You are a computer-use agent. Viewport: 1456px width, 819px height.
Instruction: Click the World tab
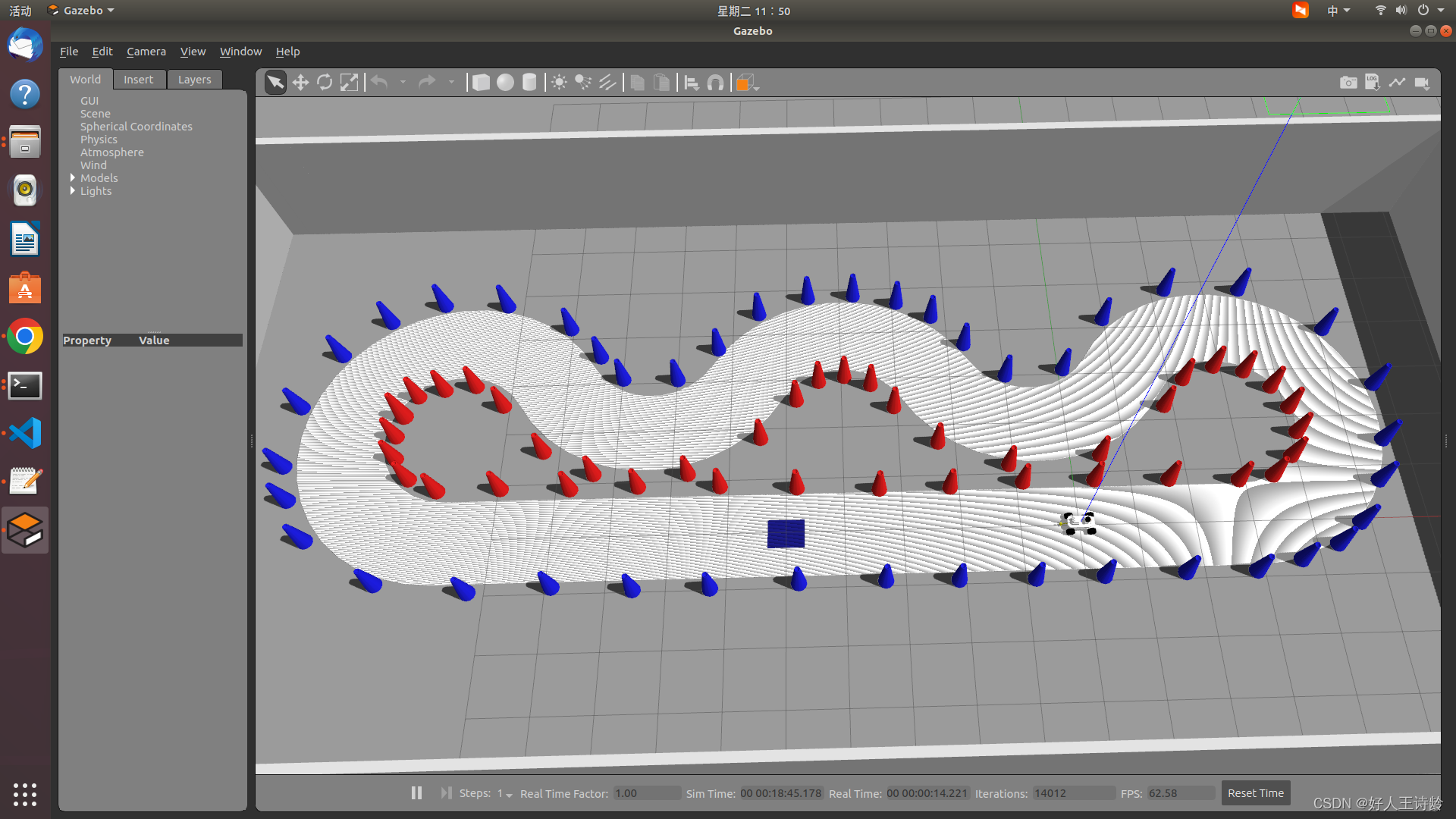point(85,79)
